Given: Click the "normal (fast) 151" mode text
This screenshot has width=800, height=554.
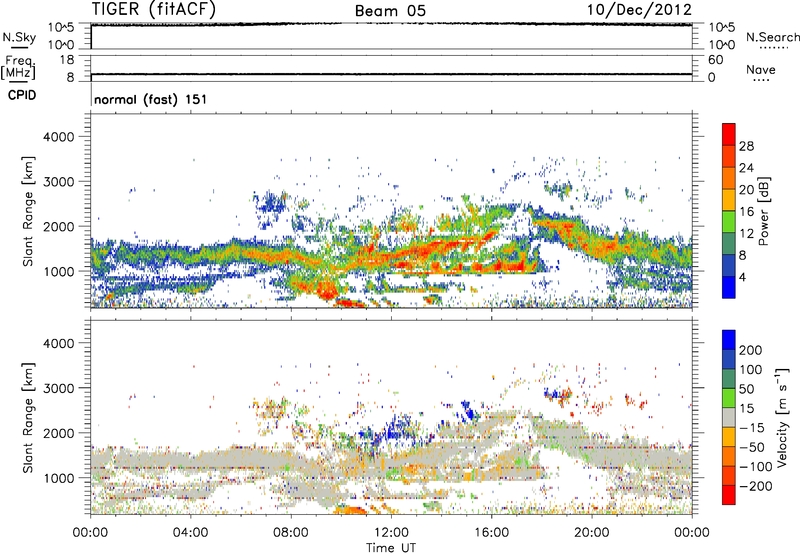Looking at the screenshot, I should point(151,99).
